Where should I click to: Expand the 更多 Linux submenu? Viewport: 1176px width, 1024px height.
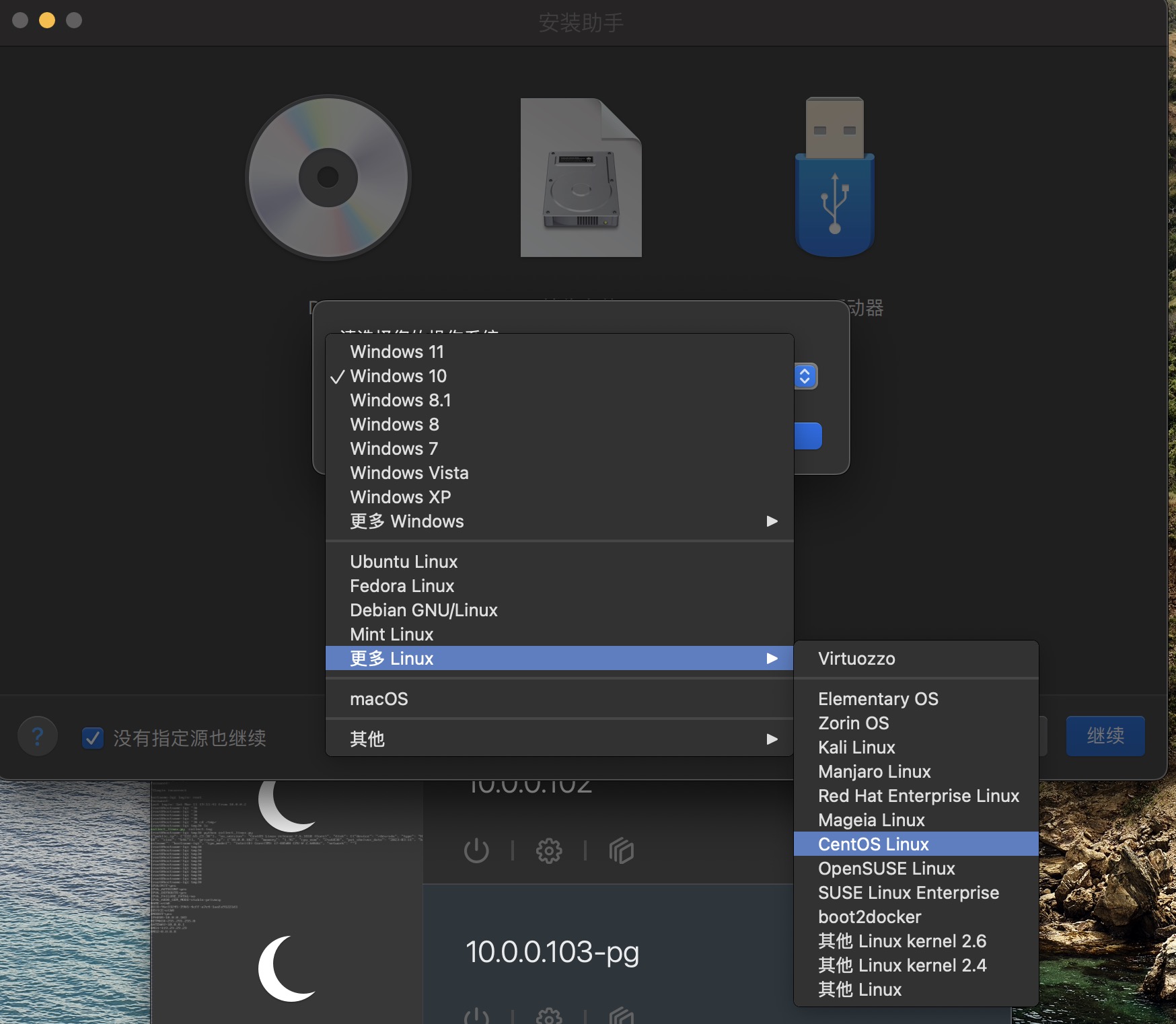560,659
